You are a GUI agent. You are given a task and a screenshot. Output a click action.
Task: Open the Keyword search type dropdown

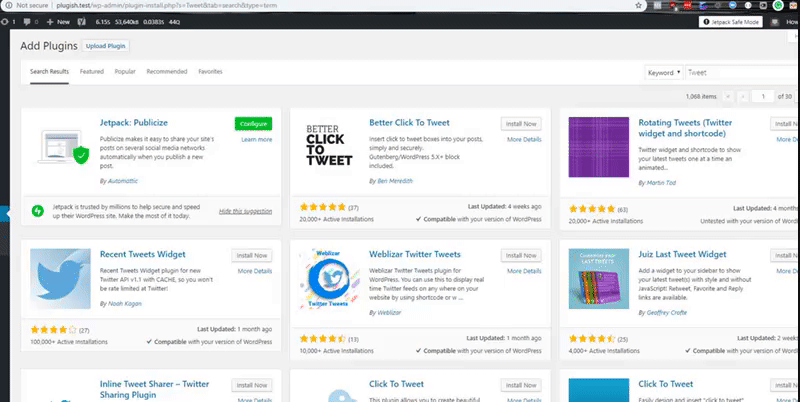pyautogui.click(x=664, y=72)
